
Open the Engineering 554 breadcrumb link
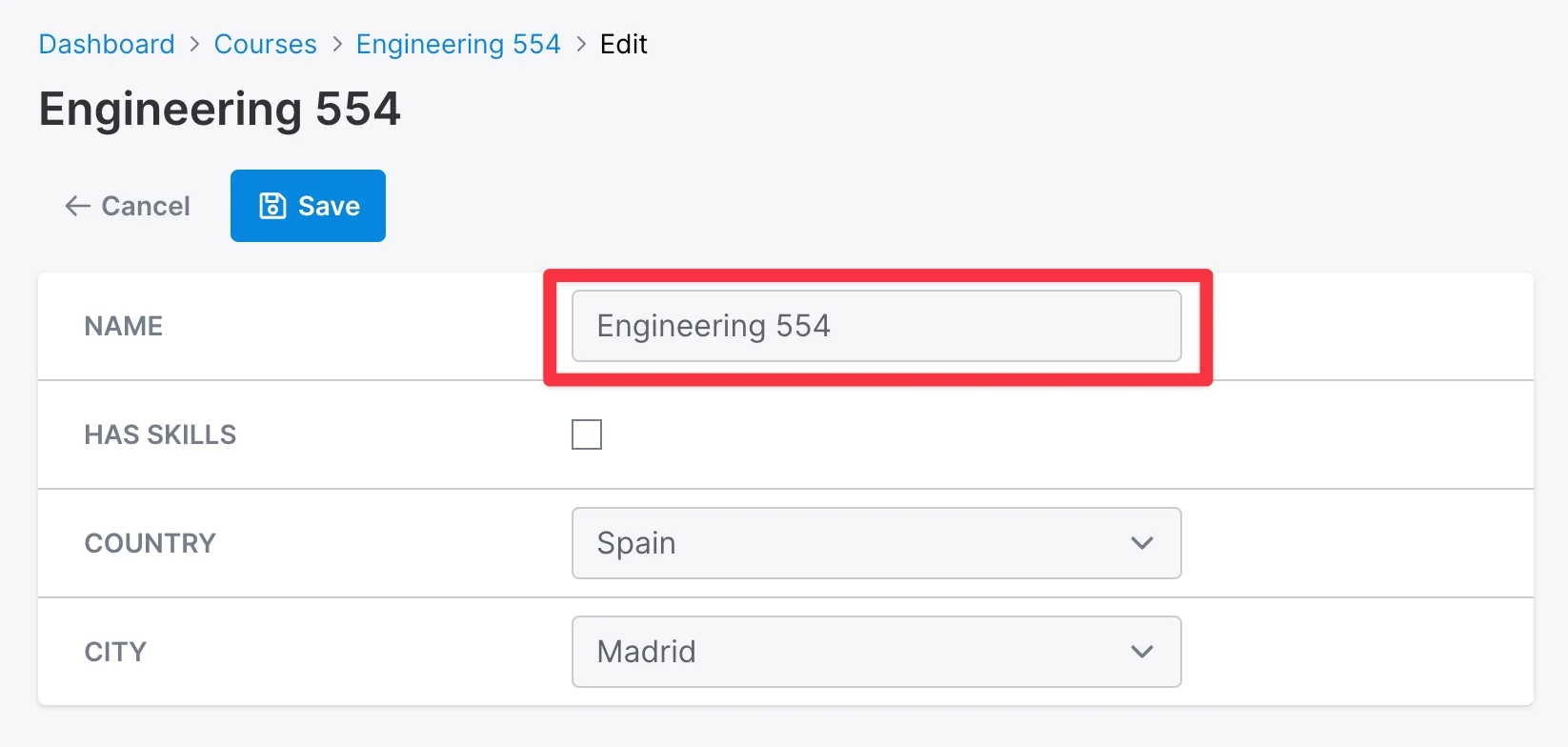(458, 45)
